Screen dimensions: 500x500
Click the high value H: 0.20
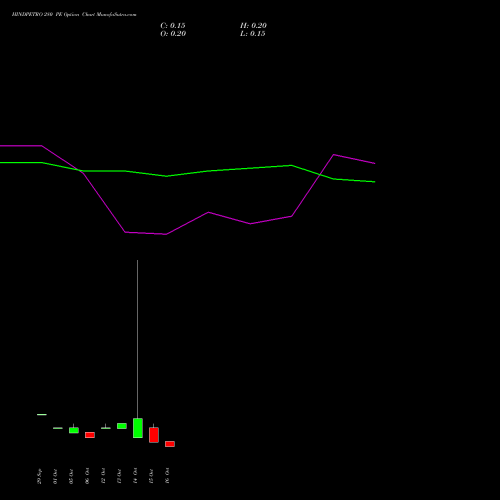(x=253, y=26)
